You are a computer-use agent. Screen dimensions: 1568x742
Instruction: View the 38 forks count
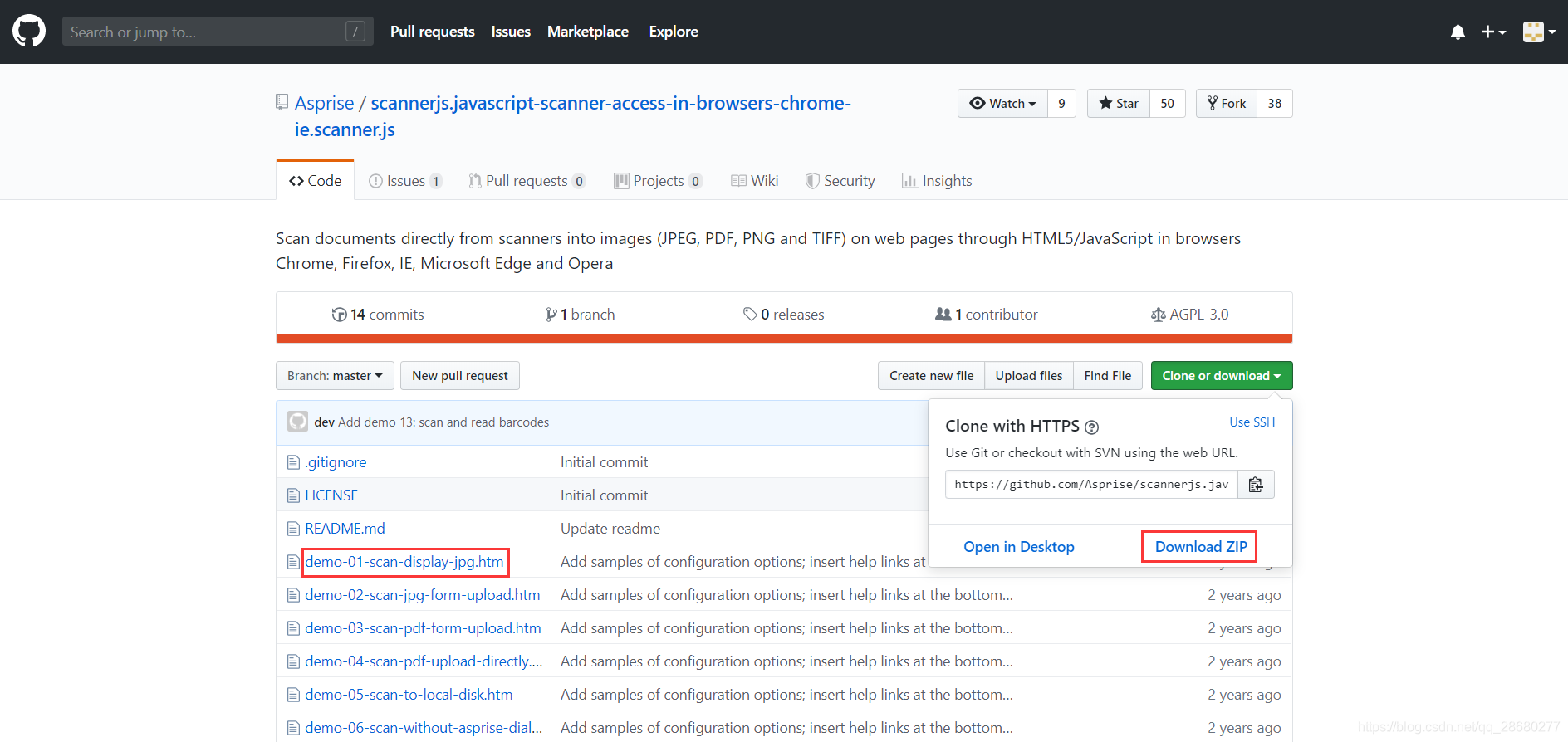coord(1275,104)
